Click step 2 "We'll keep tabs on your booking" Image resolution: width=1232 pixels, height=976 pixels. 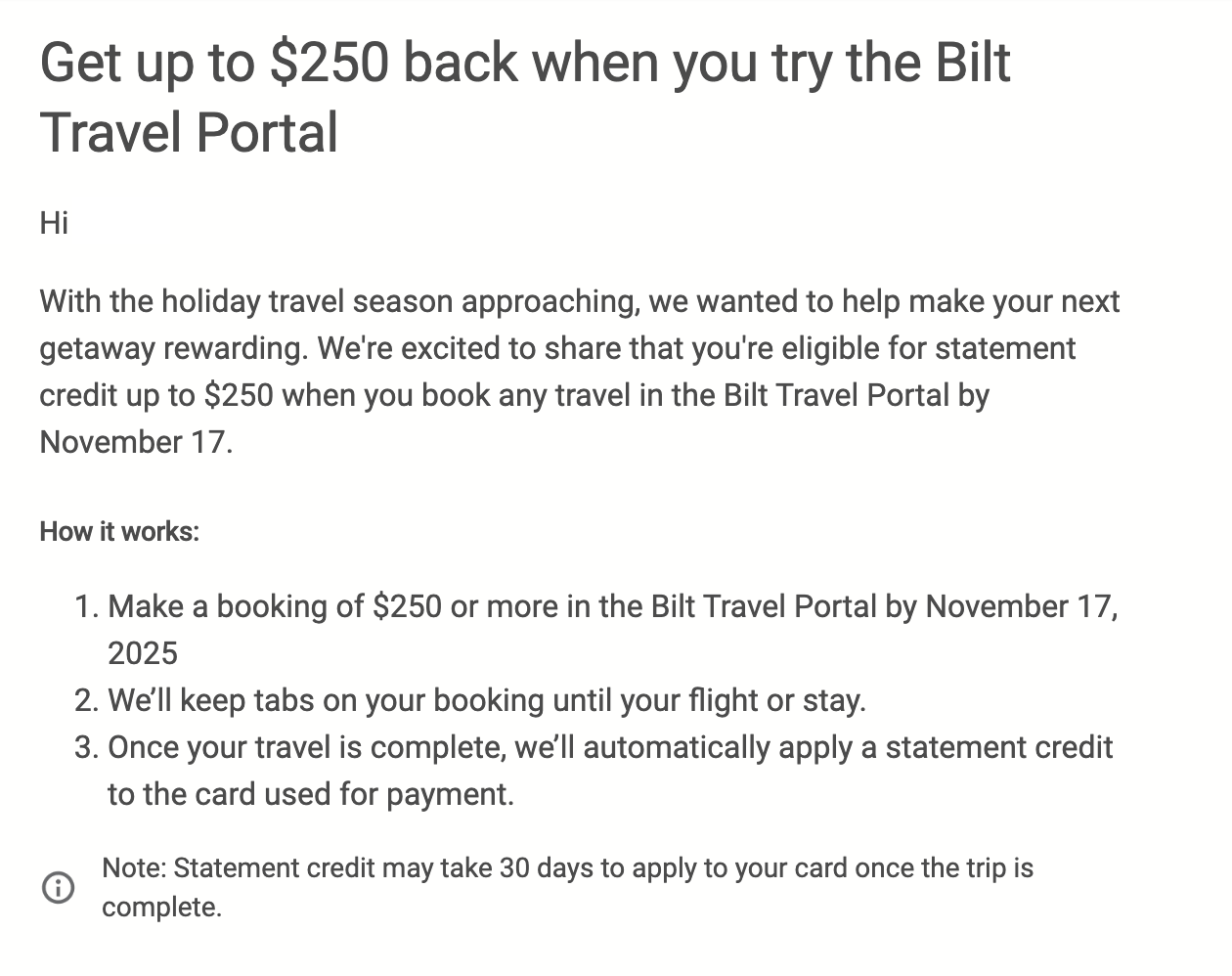(x=486, y=700)
